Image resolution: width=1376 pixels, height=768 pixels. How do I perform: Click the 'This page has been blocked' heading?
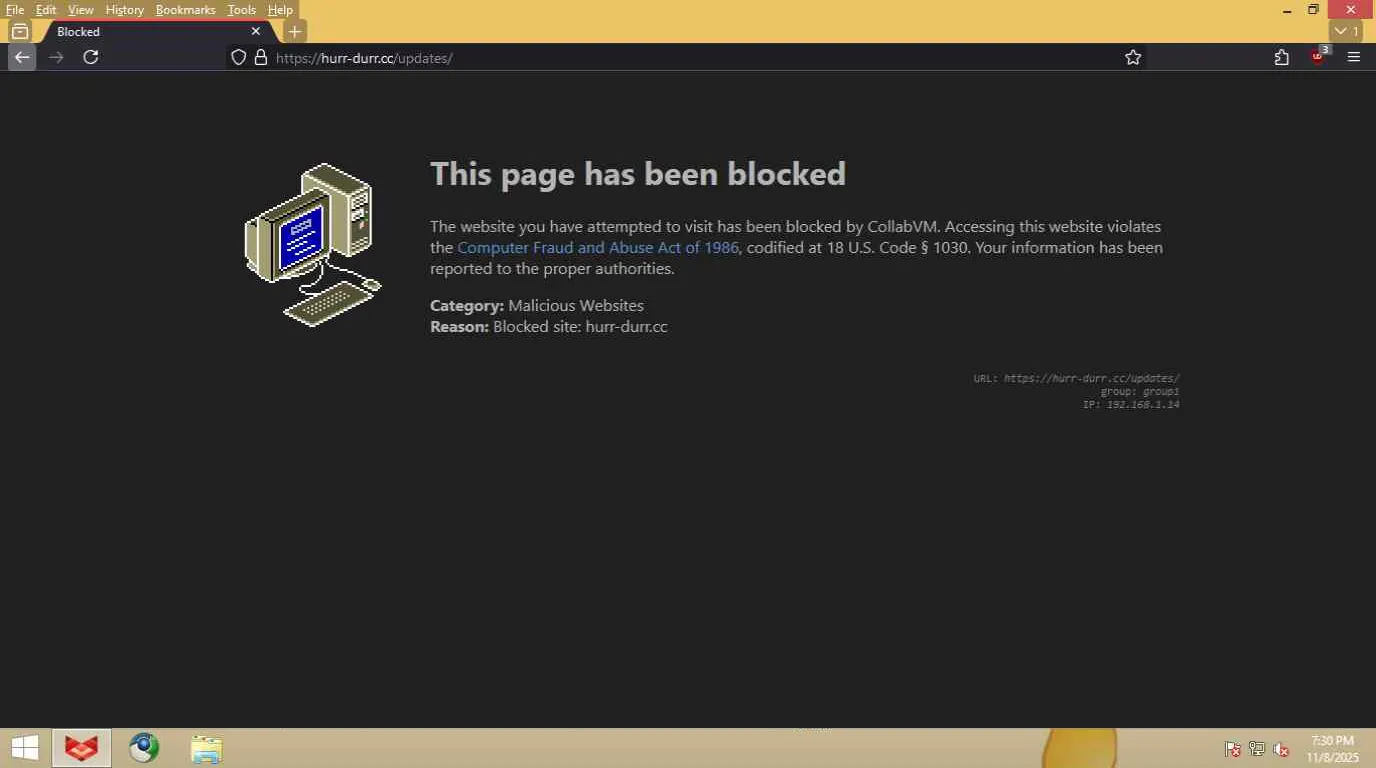tap(638, 174)
